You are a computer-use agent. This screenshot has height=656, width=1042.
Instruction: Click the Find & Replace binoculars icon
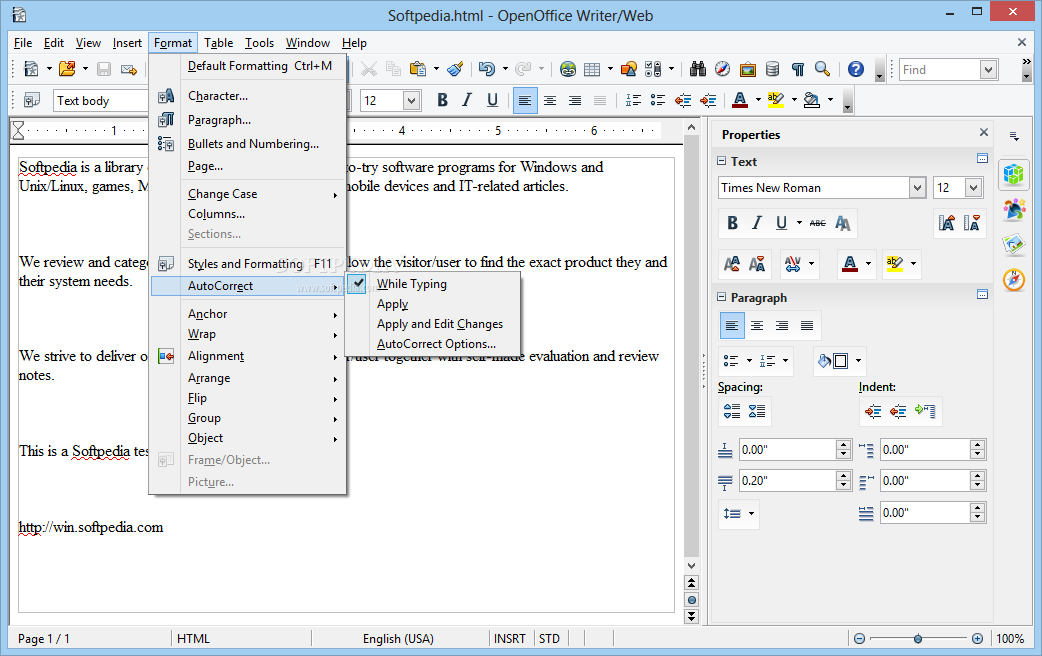698,69
